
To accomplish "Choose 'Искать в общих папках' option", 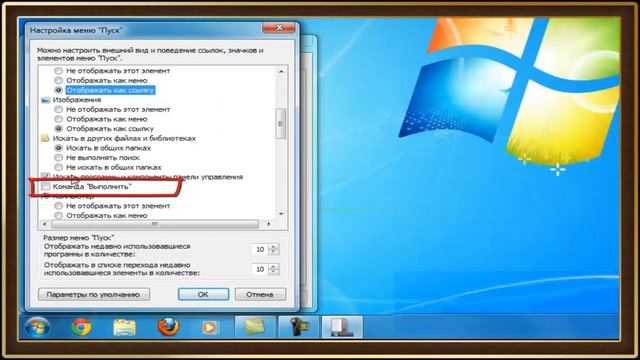I will coord(59,148).
